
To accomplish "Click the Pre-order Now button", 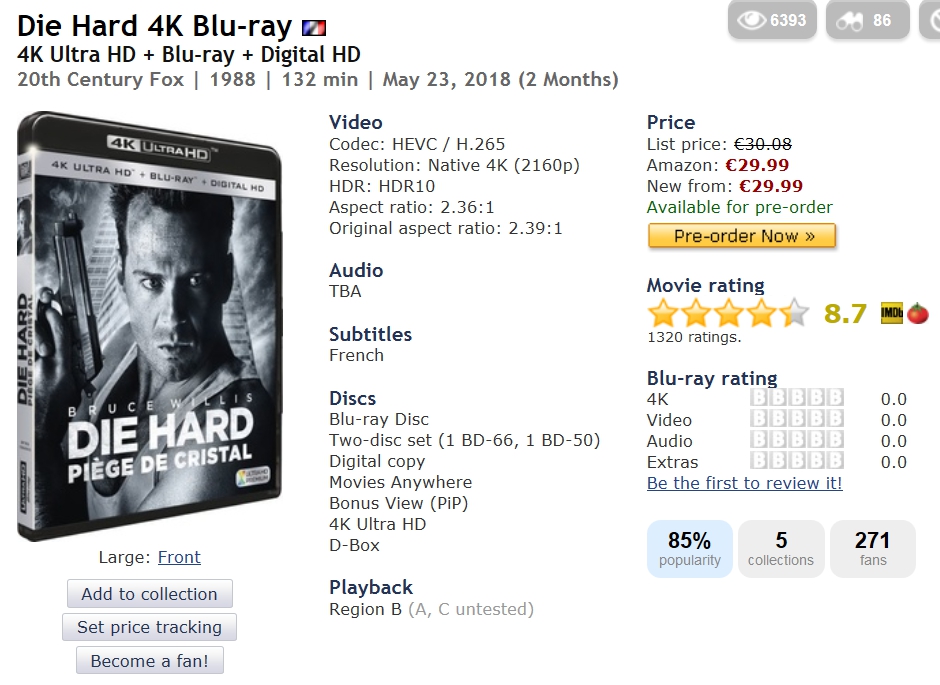I will [x=742, y=236].
